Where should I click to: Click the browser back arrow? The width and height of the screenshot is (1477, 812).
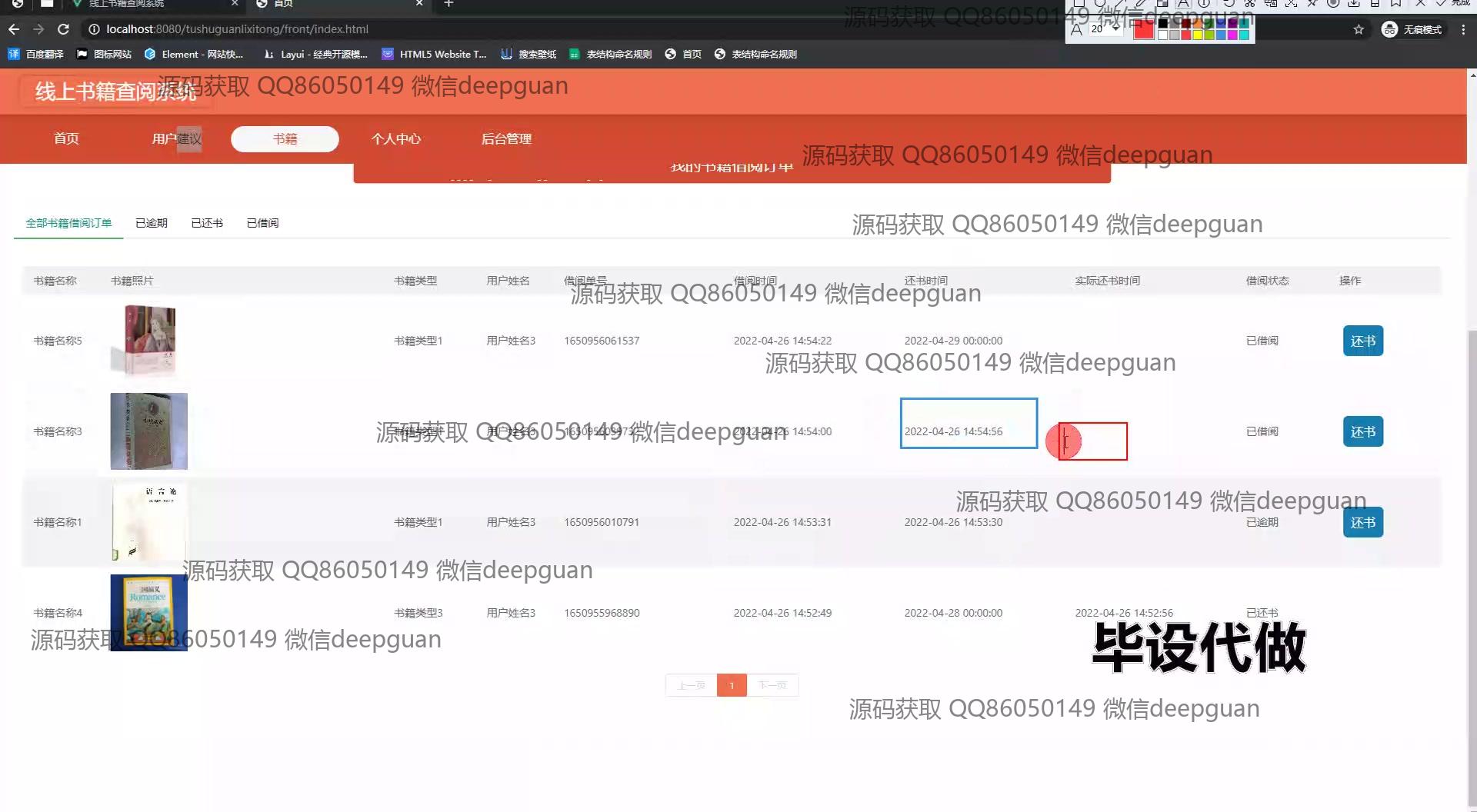tap(14, 29)
